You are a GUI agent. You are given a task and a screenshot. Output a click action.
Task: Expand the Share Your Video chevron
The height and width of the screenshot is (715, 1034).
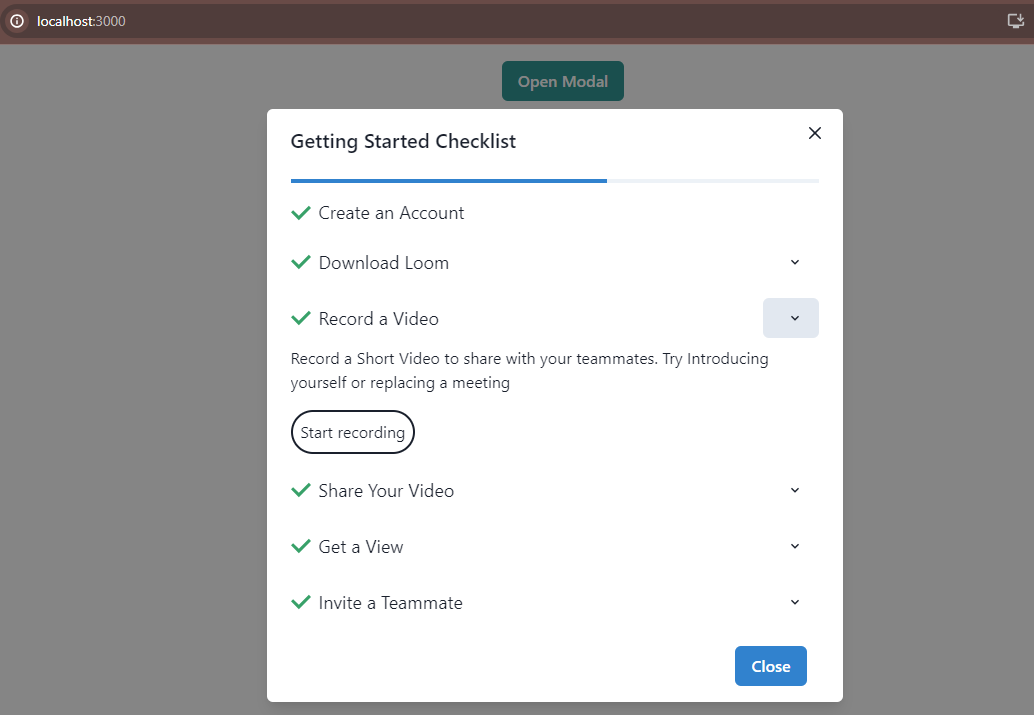tap(795, 490)
